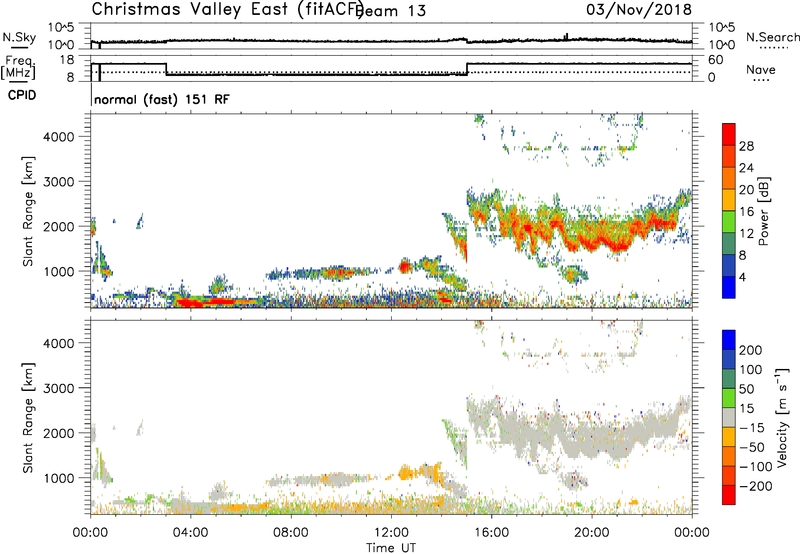Click the 'Power [dB]' colorbar label
The width and height of the screenshot is (800, 554).
[763, 211]
